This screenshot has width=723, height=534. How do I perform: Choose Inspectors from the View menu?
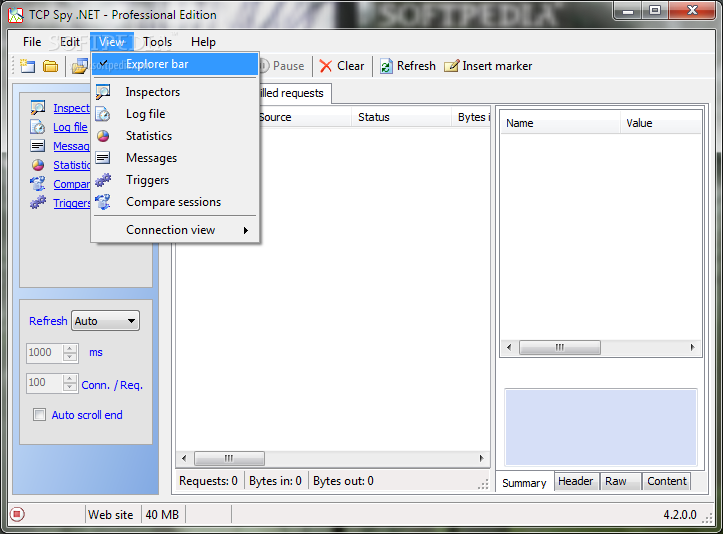coord(175,92)
